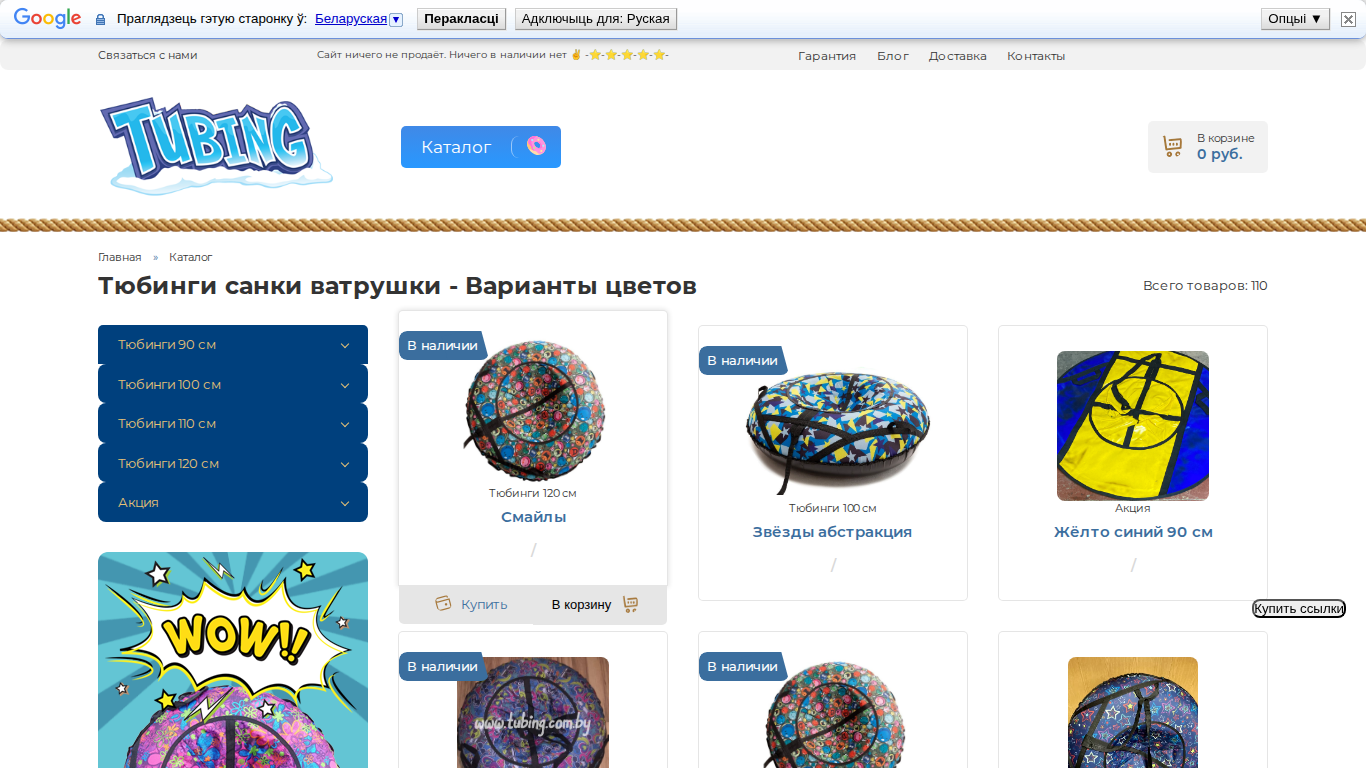Open the cart total 0 руб.
This screenshot has height=768, width=1366.
pos(1220,154)
